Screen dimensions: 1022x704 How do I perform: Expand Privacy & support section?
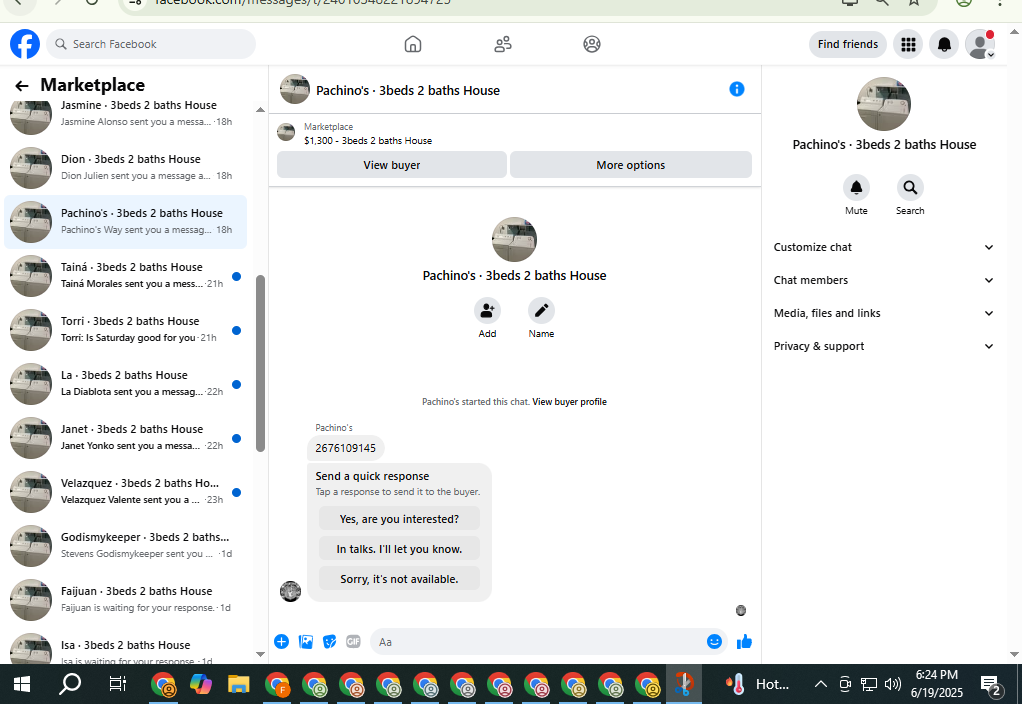click(x=884, y=346)
